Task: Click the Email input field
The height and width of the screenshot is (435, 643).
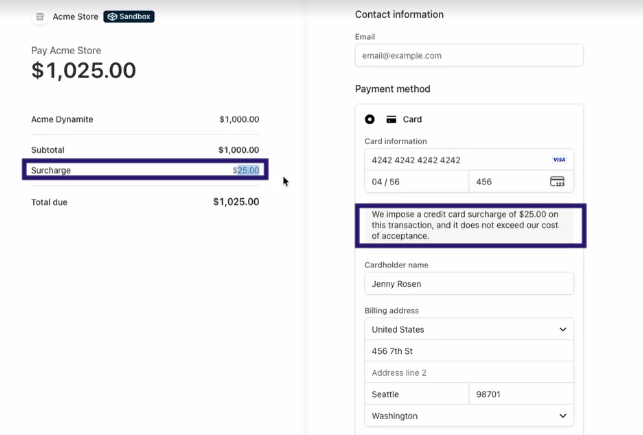Action: pyautogui.click(x=469, y=55)
